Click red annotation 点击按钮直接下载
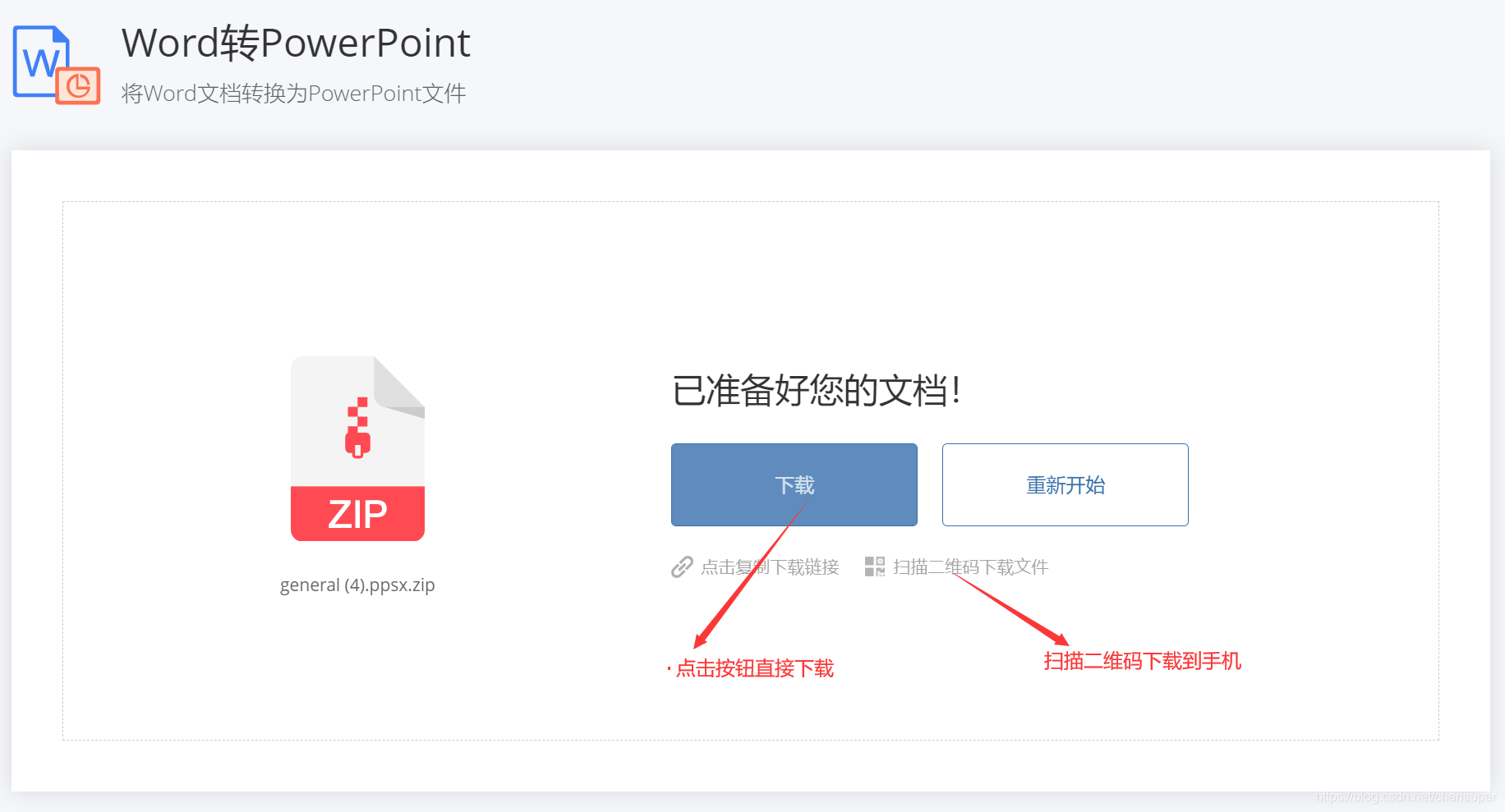The height and width of the screenshot is (812, 1505). click(755, 668)
